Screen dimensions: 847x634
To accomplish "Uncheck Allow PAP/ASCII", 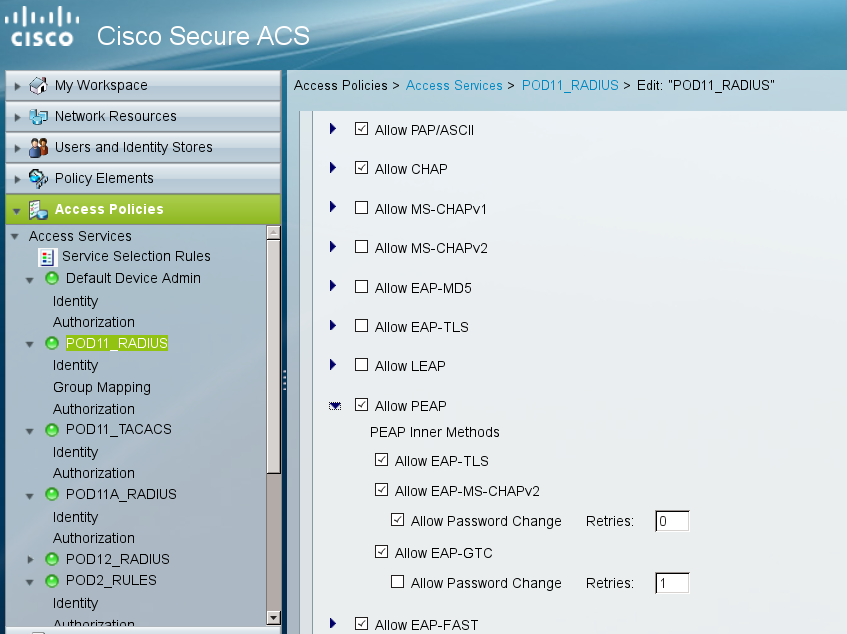I will (x=361, y=129).
